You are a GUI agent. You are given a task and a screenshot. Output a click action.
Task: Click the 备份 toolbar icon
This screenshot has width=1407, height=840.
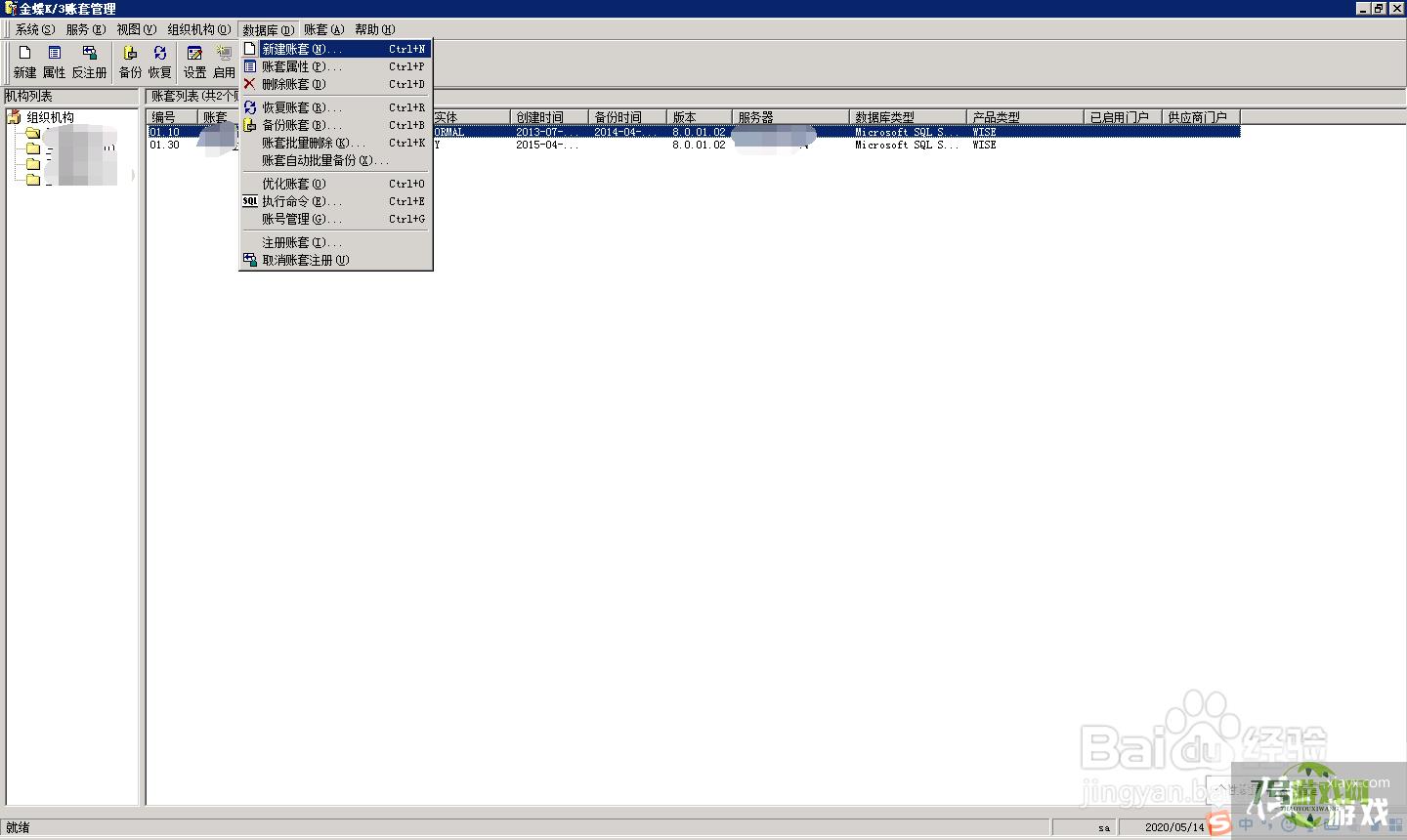click(130, 62)
